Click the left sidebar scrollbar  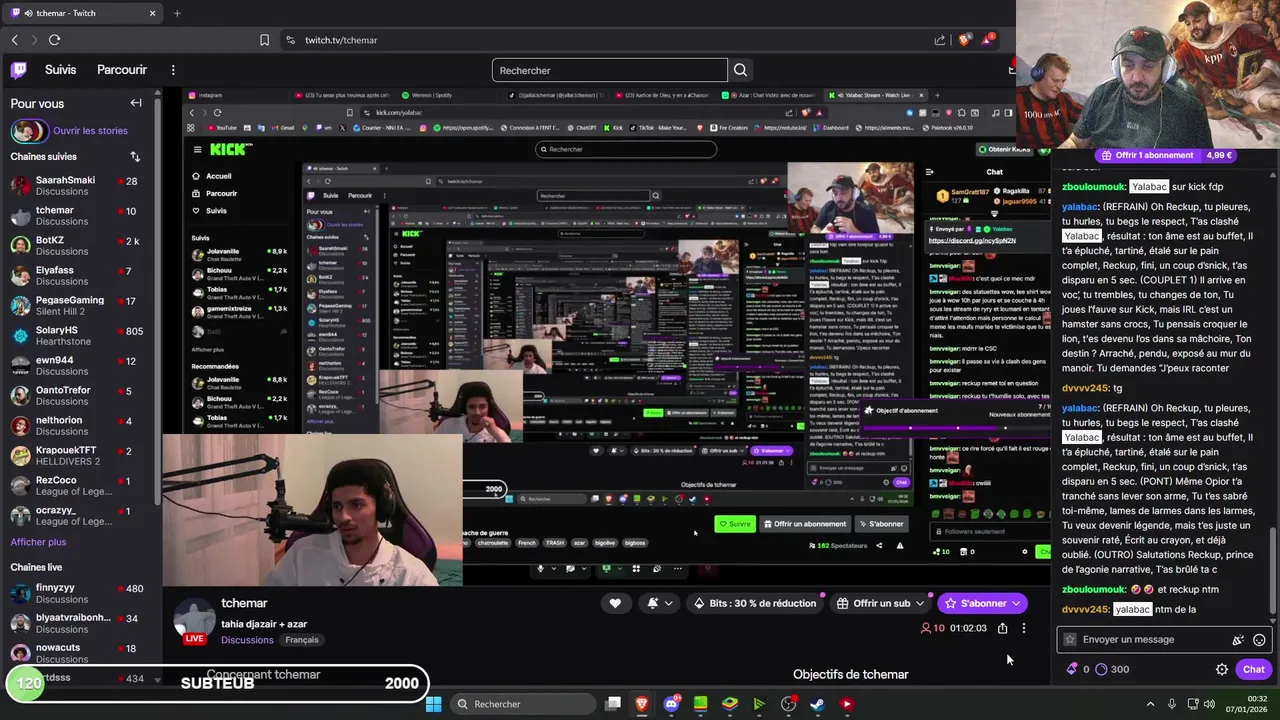[x=157, y=300]
